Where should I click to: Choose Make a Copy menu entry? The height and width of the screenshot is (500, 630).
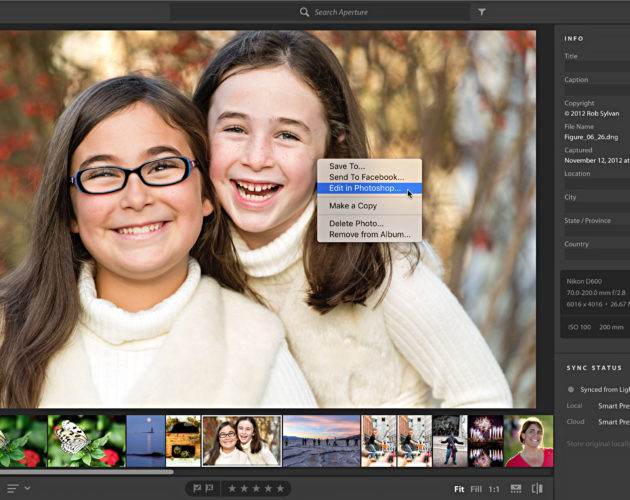point(370,206)
